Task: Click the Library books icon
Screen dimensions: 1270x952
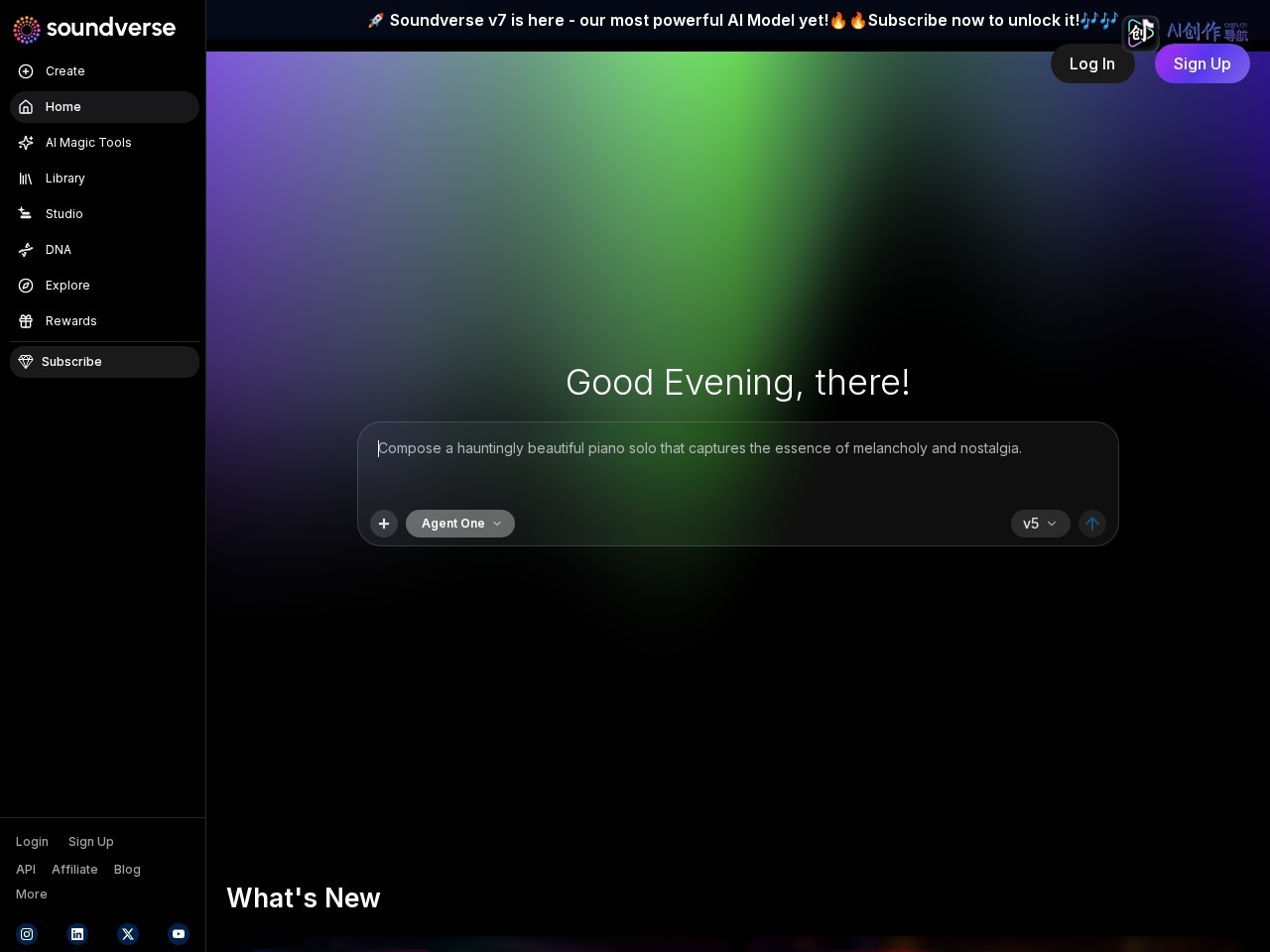Action: 26,178
